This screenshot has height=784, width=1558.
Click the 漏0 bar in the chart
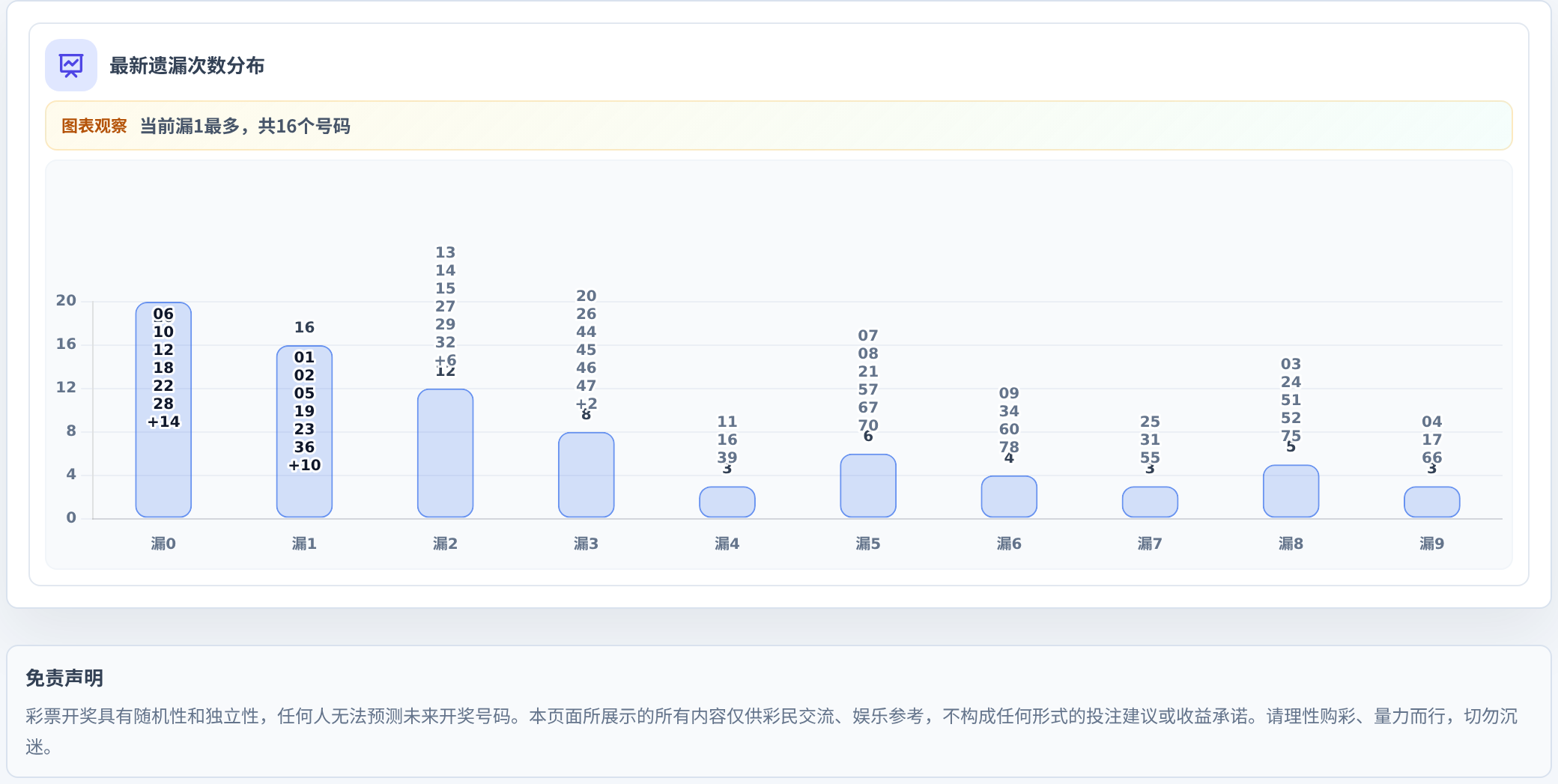click(x=163, y=410)
